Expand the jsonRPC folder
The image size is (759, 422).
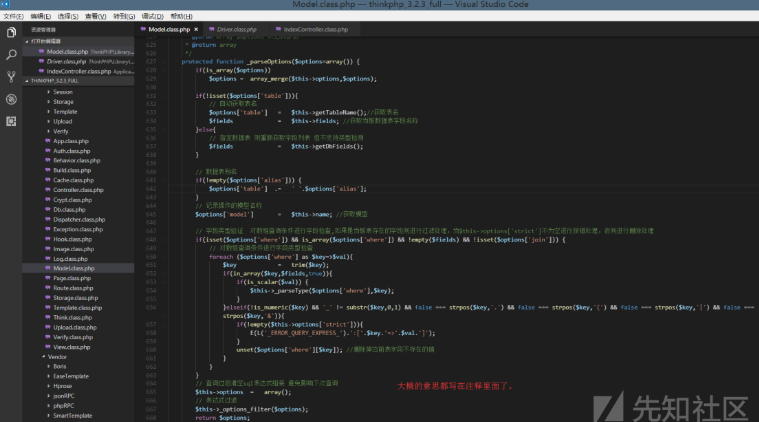pos(48,396)
